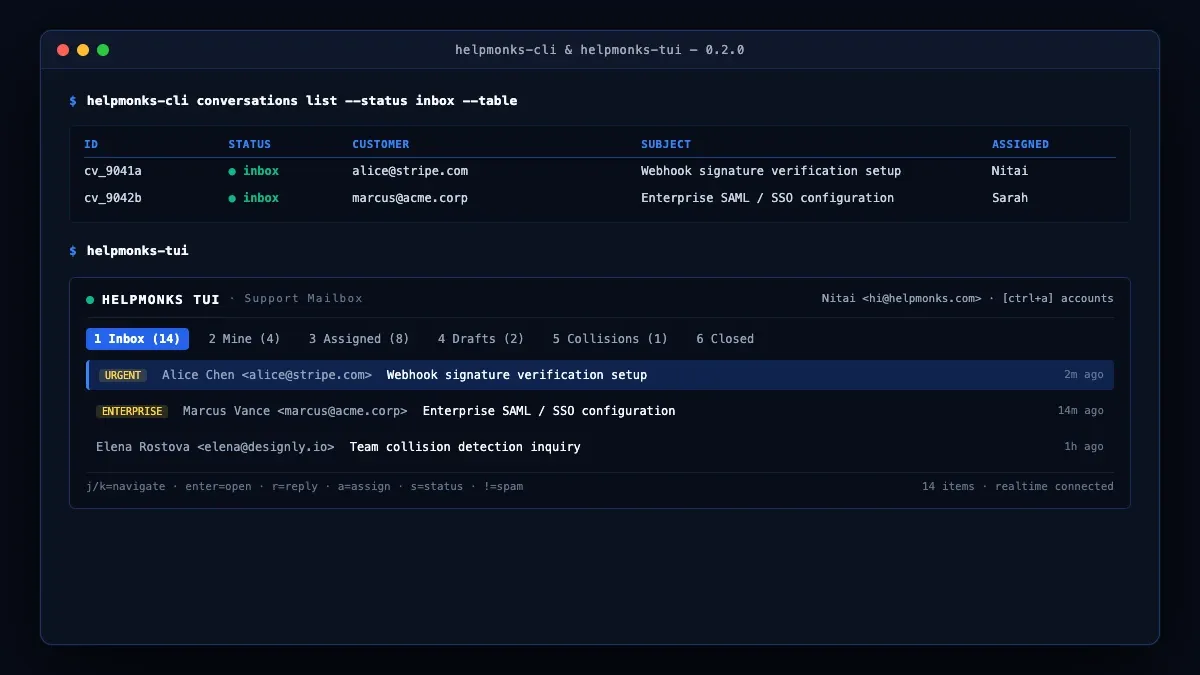Click the ENTERPRISE badge on Marcus Vance row
The height and width of the screenshot is (675, 1200).
(132, 411)
